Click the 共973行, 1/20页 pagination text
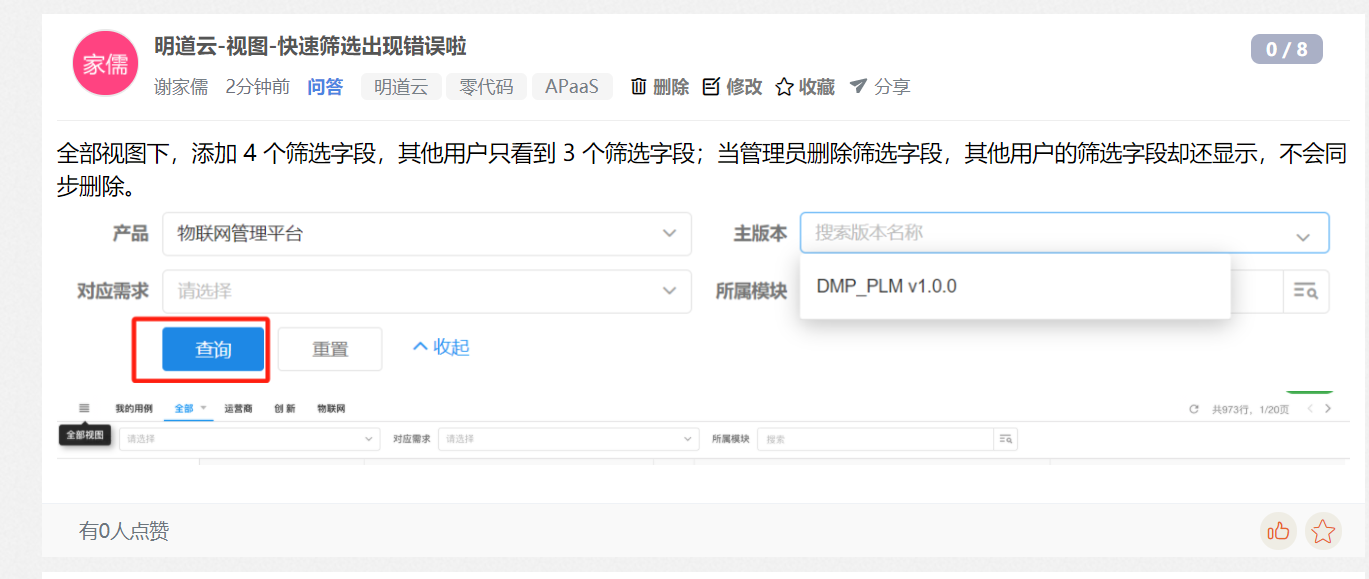 pos(1251,409)
